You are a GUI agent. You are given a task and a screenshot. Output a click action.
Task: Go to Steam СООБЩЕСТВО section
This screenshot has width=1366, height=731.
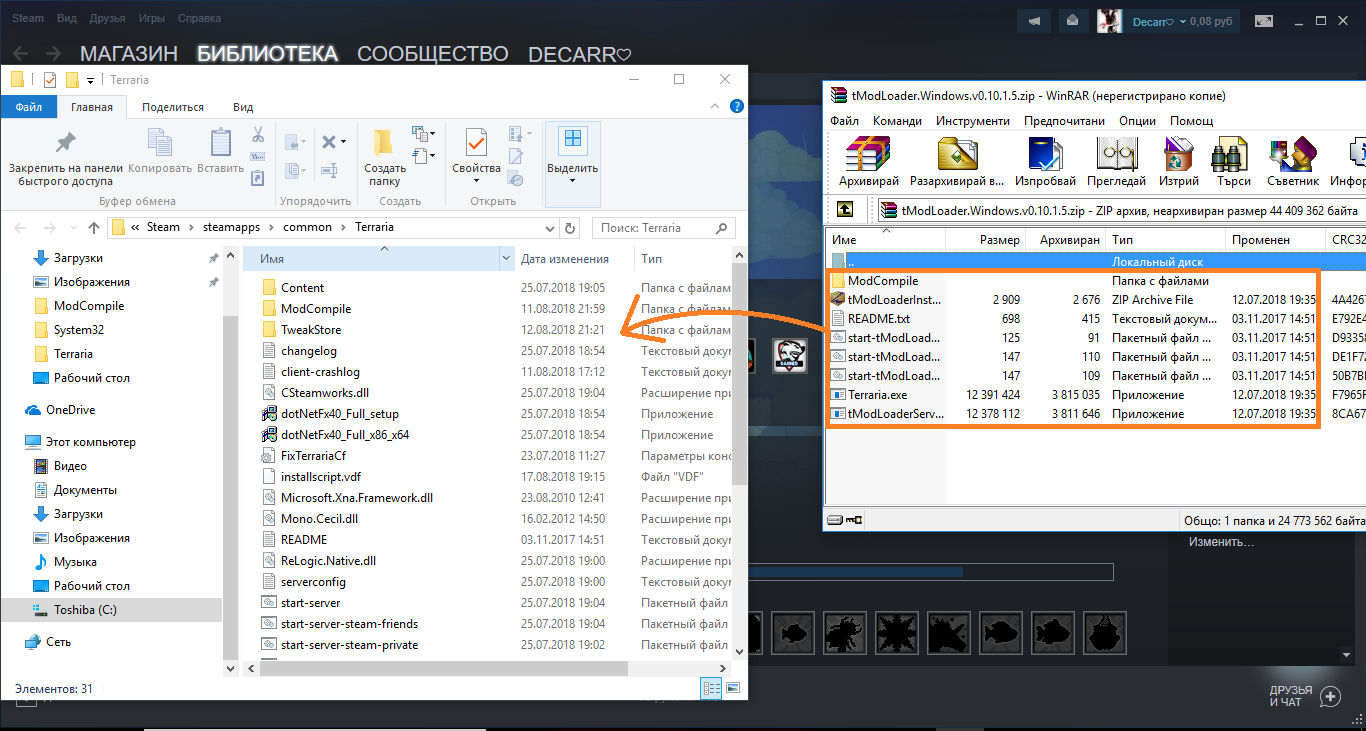433,54
